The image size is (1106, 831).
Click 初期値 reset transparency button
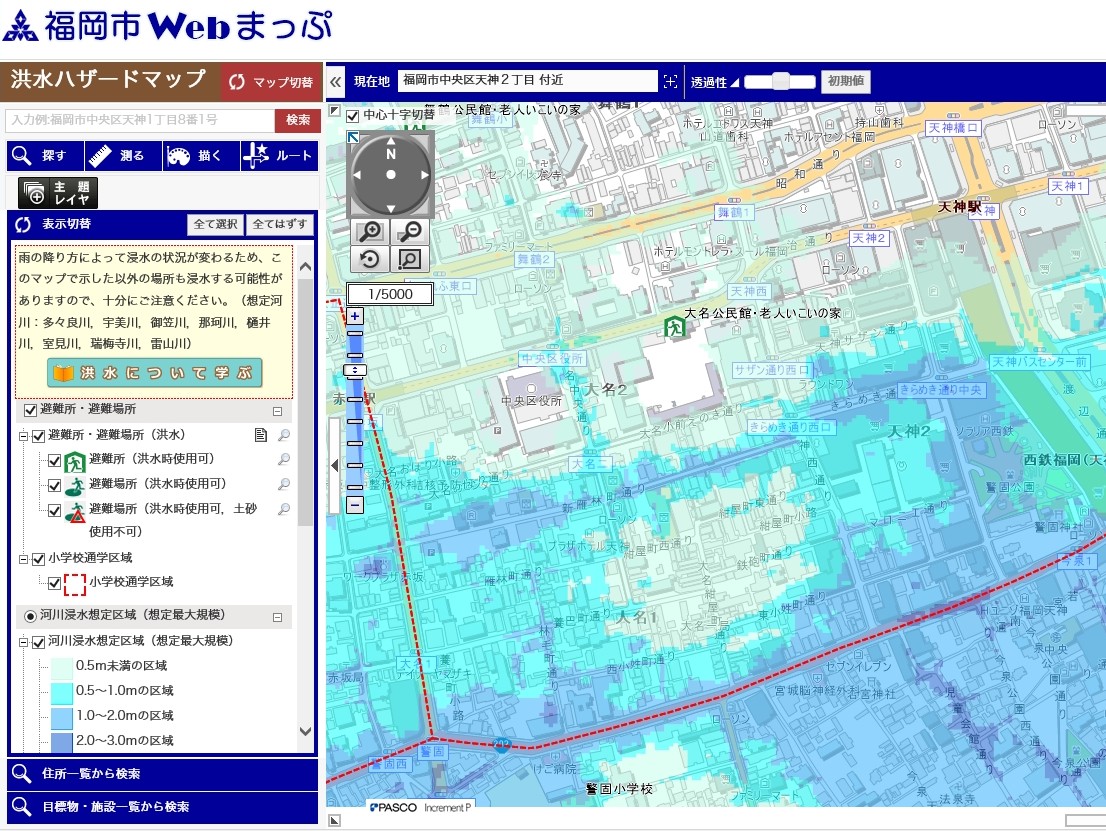click(x=846, y=81)
